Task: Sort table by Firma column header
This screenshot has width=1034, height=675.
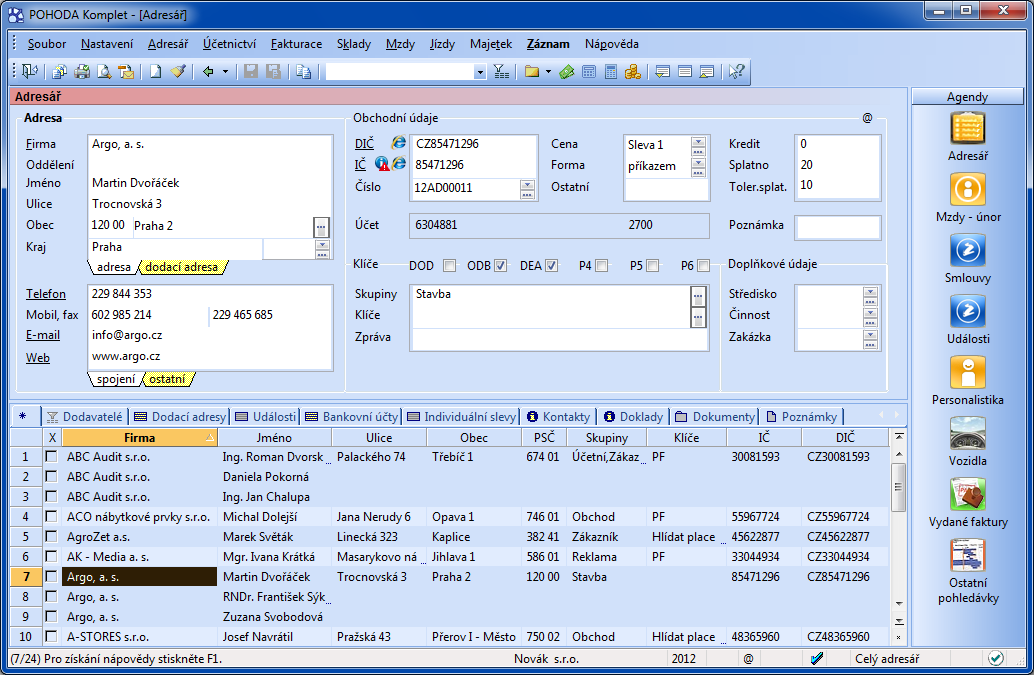Action: 140,438
